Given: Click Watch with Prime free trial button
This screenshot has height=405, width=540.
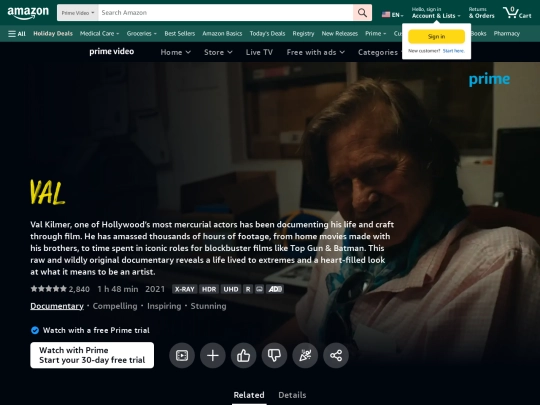Looking at the screenshot, I should pyautogui.click(x=92, y=355).
